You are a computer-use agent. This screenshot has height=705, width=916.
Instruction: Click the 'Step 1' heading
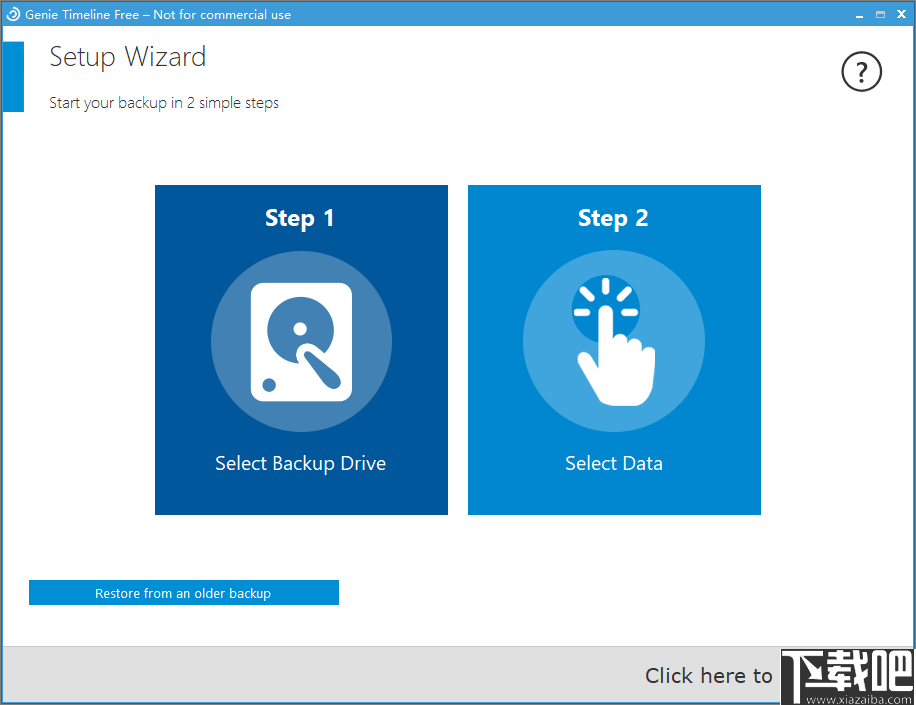[x=299, y=218]
